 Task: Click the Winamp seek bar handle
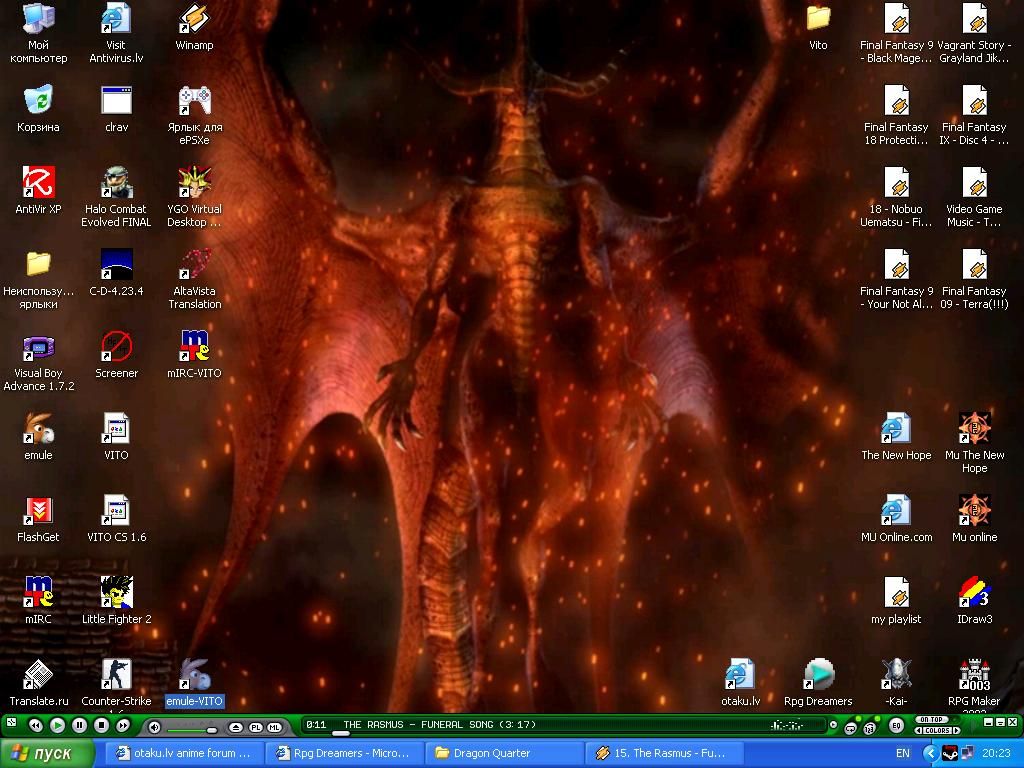340,733
